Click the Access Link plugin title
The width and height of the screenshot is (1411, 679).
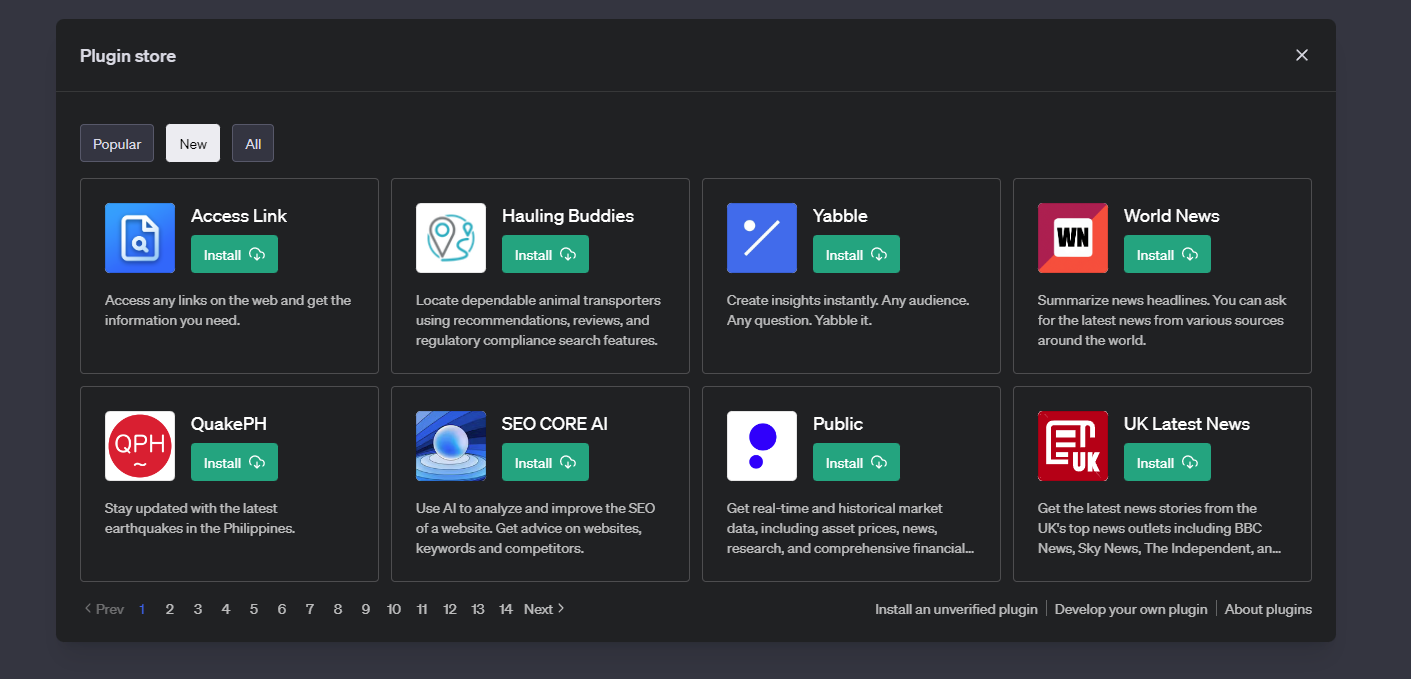coord(239,216)
